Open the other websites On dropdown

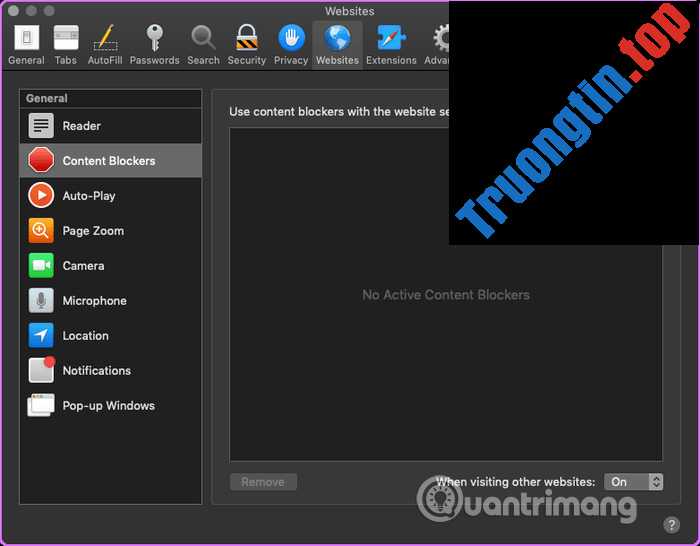633,482
